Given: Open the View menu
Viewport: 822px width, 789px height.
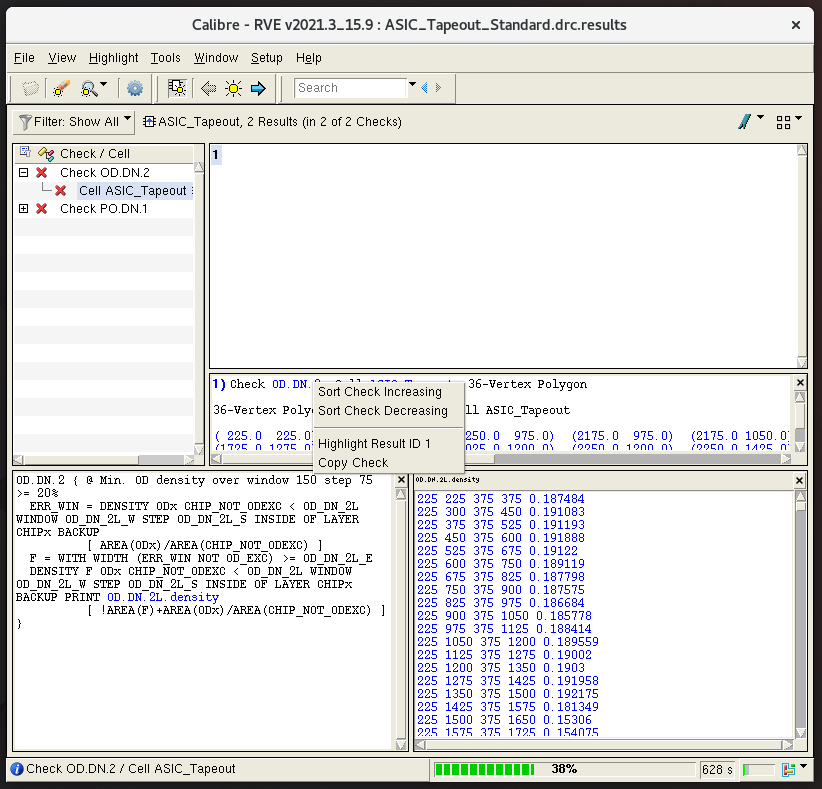Looking at the screenshot, I should point(62,58).
